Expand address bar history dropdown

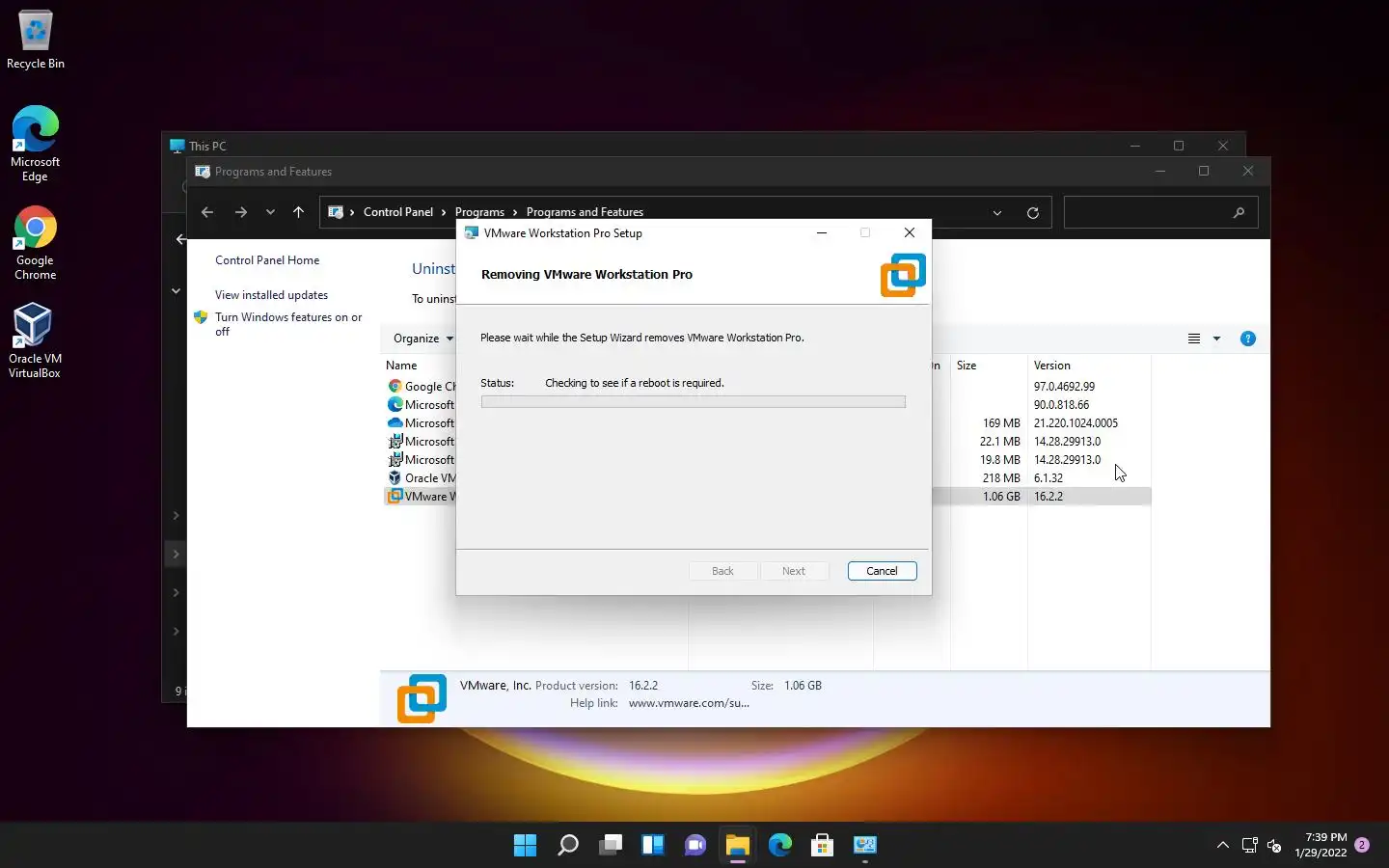997,212
